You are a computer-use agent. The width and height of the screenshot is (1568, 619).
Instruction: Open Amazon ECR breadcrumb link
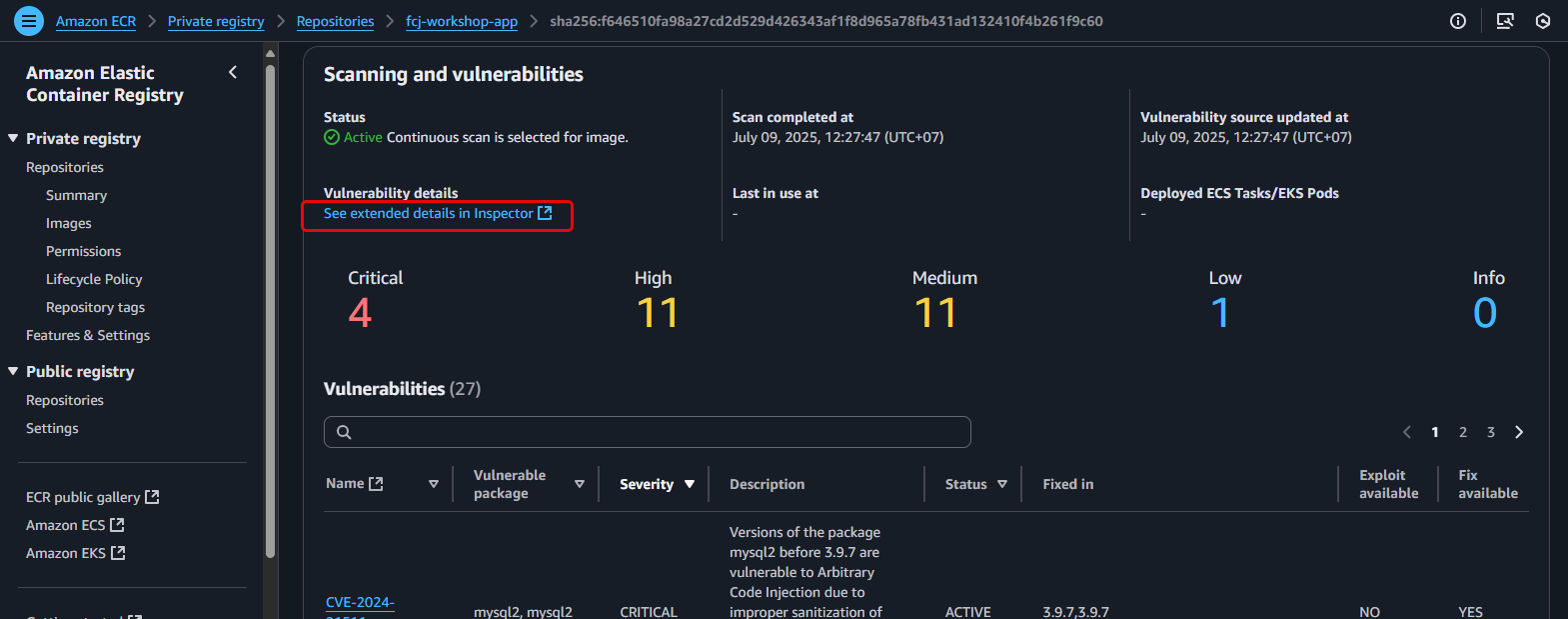point(96,21)
